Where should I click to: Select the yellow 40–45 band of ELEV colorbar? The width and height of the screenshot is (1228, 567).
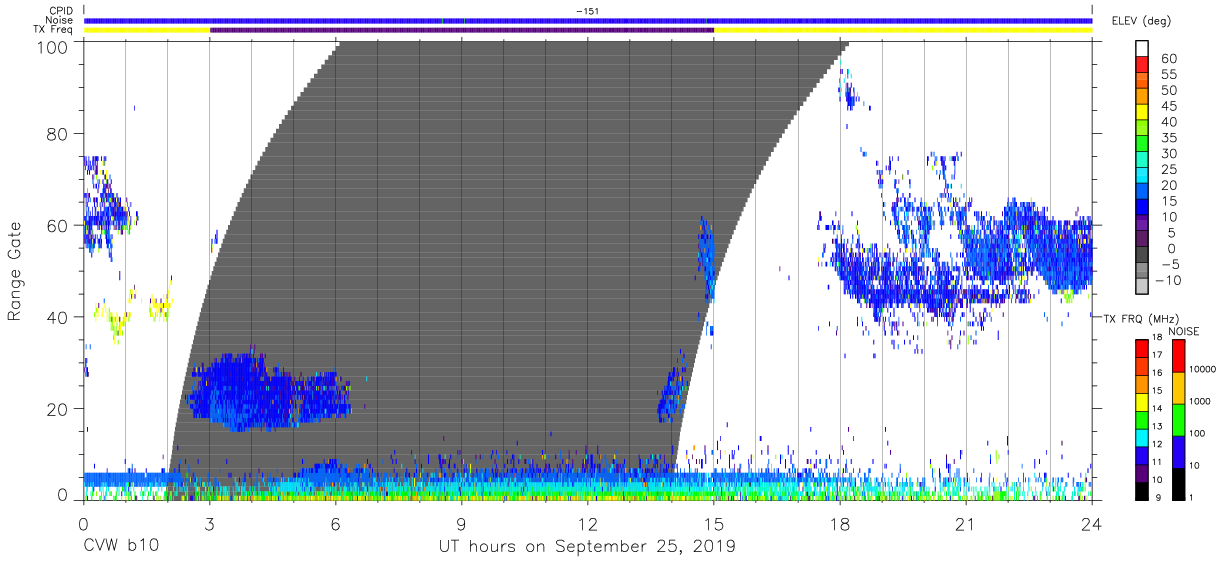(1143, 114)
